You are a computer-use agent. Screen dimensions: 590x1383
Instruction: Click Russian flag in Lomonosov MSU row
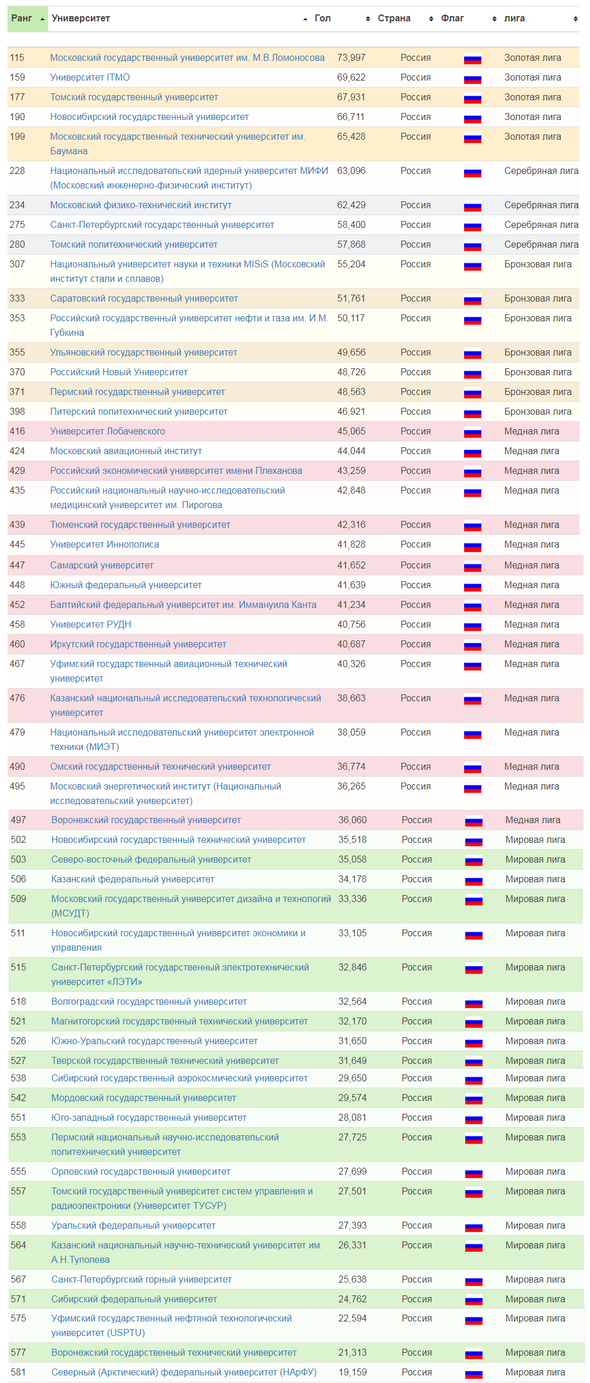coord(473,58)
